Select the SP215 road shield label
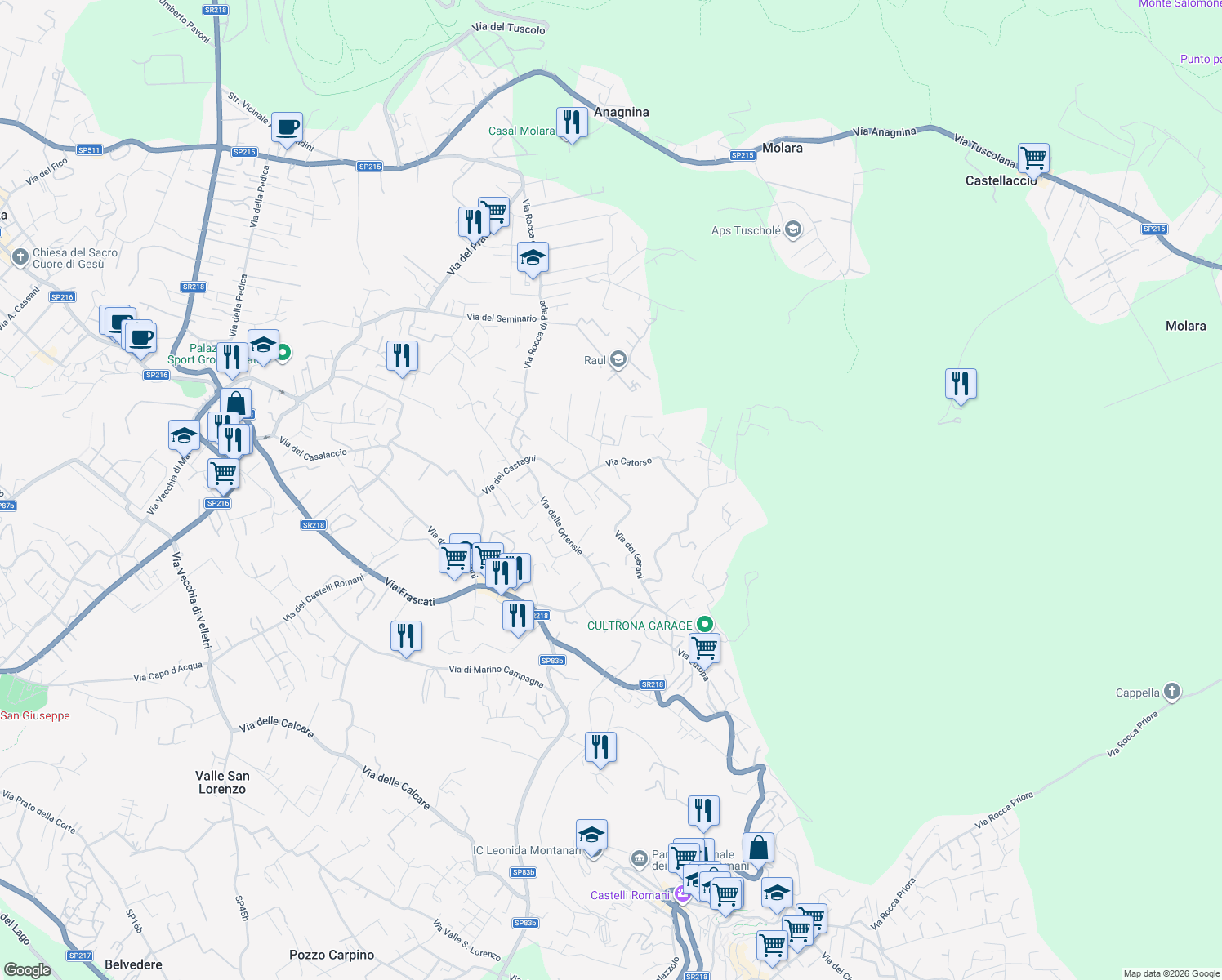This screenshot has width=1222, height=980. coord(742,154)
